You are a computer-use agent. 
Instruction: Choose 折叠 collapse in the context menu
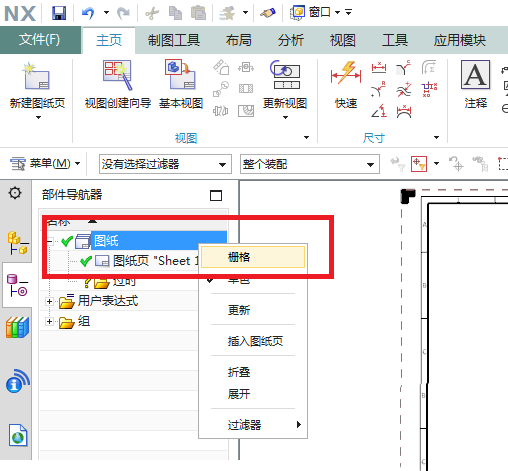(253, 372)
